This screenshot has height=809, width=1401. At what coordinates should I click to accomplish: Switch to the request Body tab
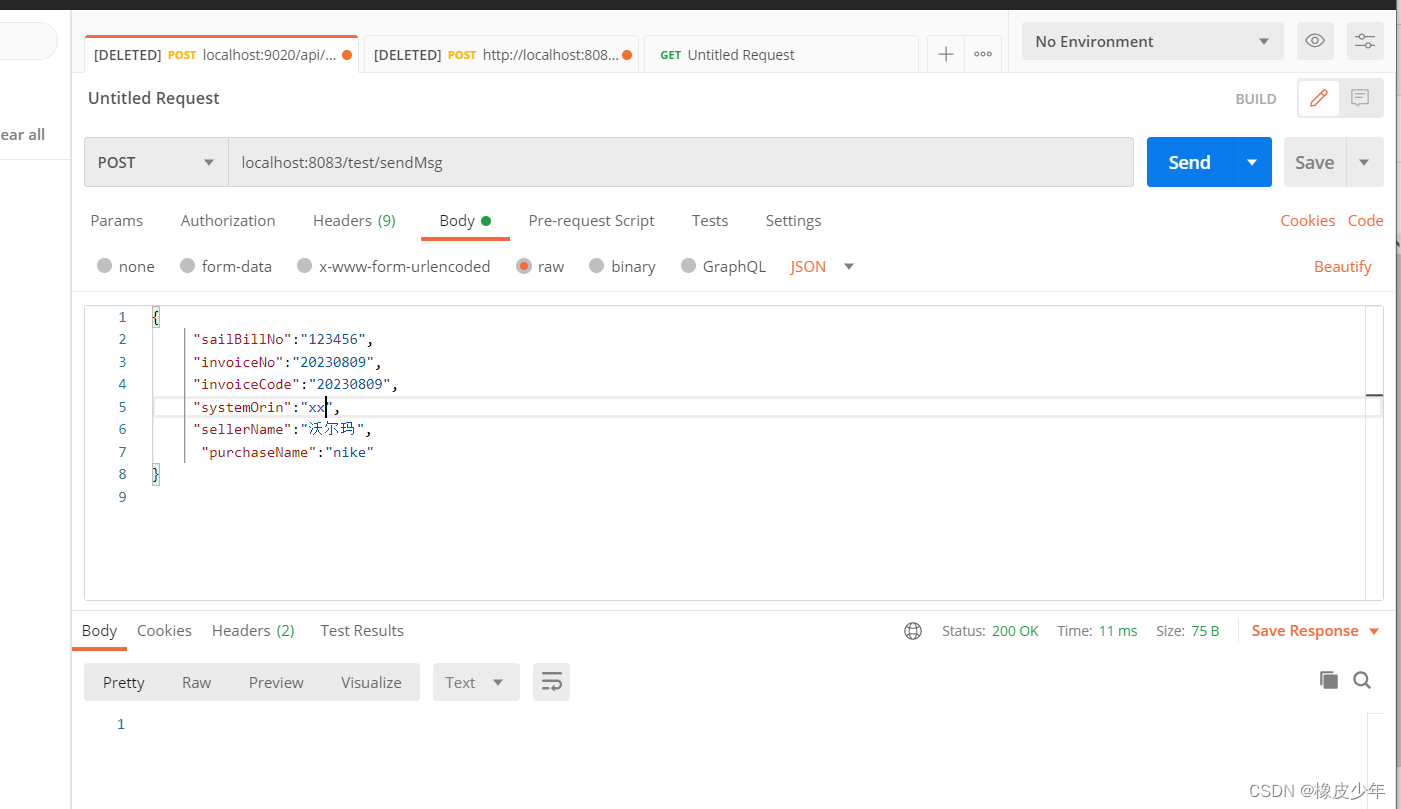[465, 220]
